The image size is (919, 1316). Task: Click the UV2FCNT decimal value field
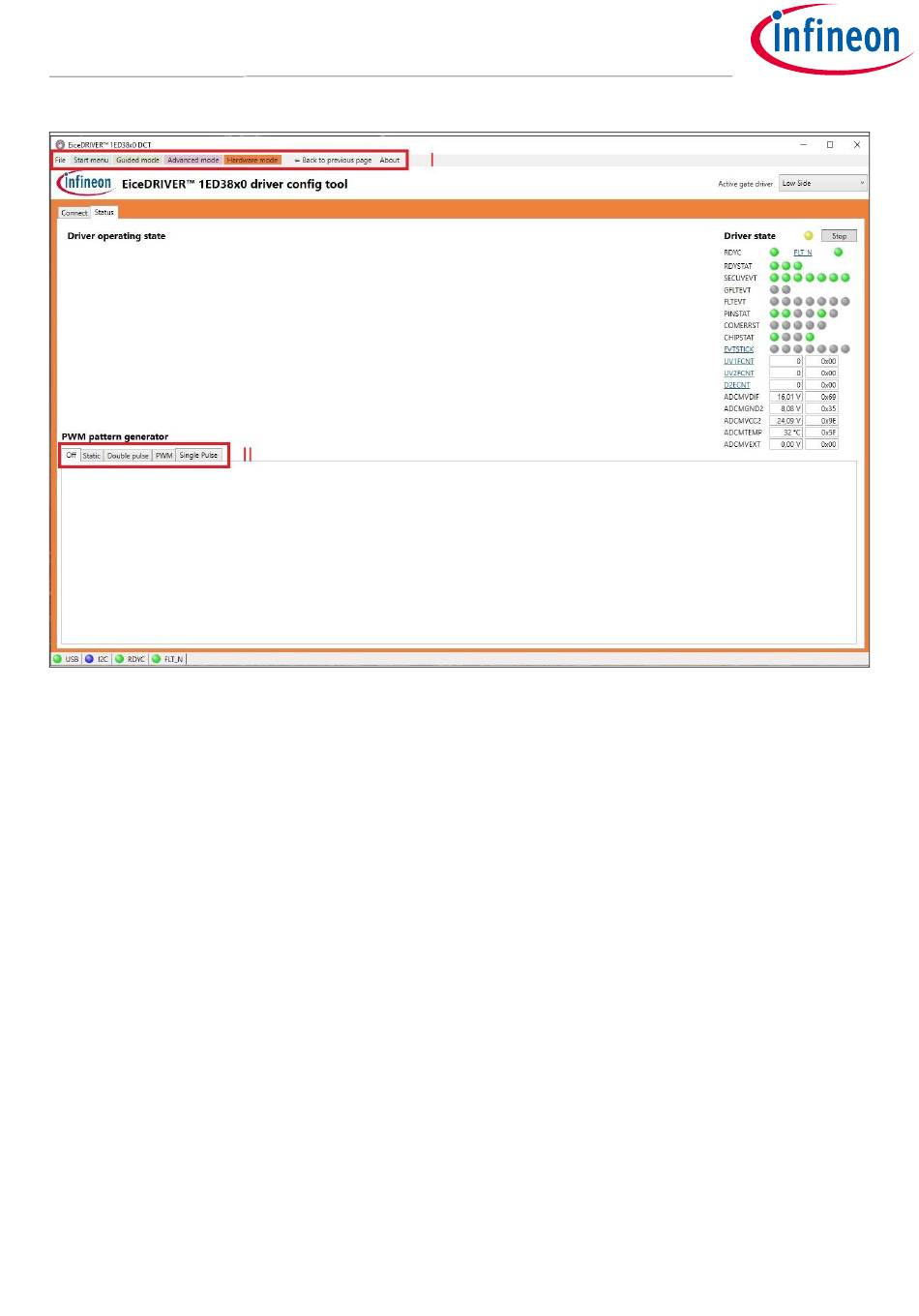click(x=786, y=374)
